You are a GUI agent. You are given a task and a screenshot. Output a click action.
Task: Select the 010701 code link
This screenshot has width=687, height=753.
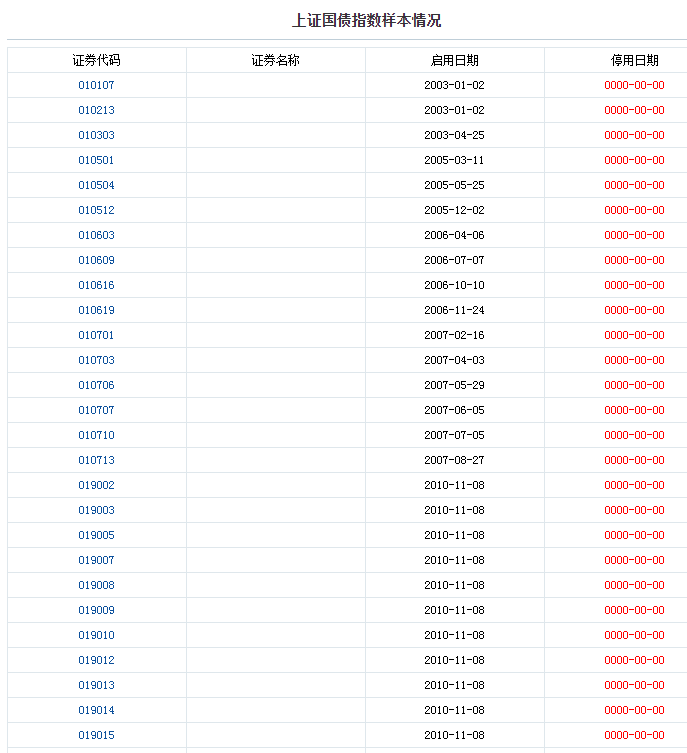click(x=96, y=335)
